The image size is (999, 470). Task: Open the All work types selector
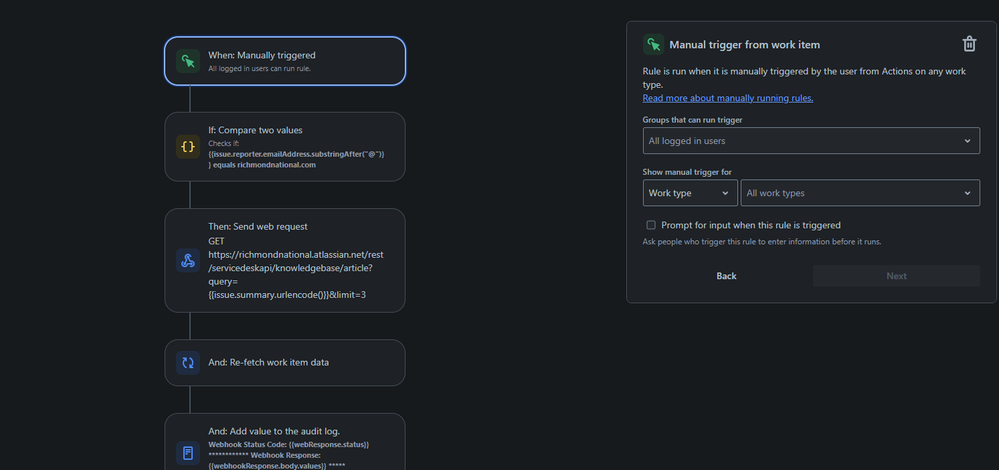click(860, 193)
